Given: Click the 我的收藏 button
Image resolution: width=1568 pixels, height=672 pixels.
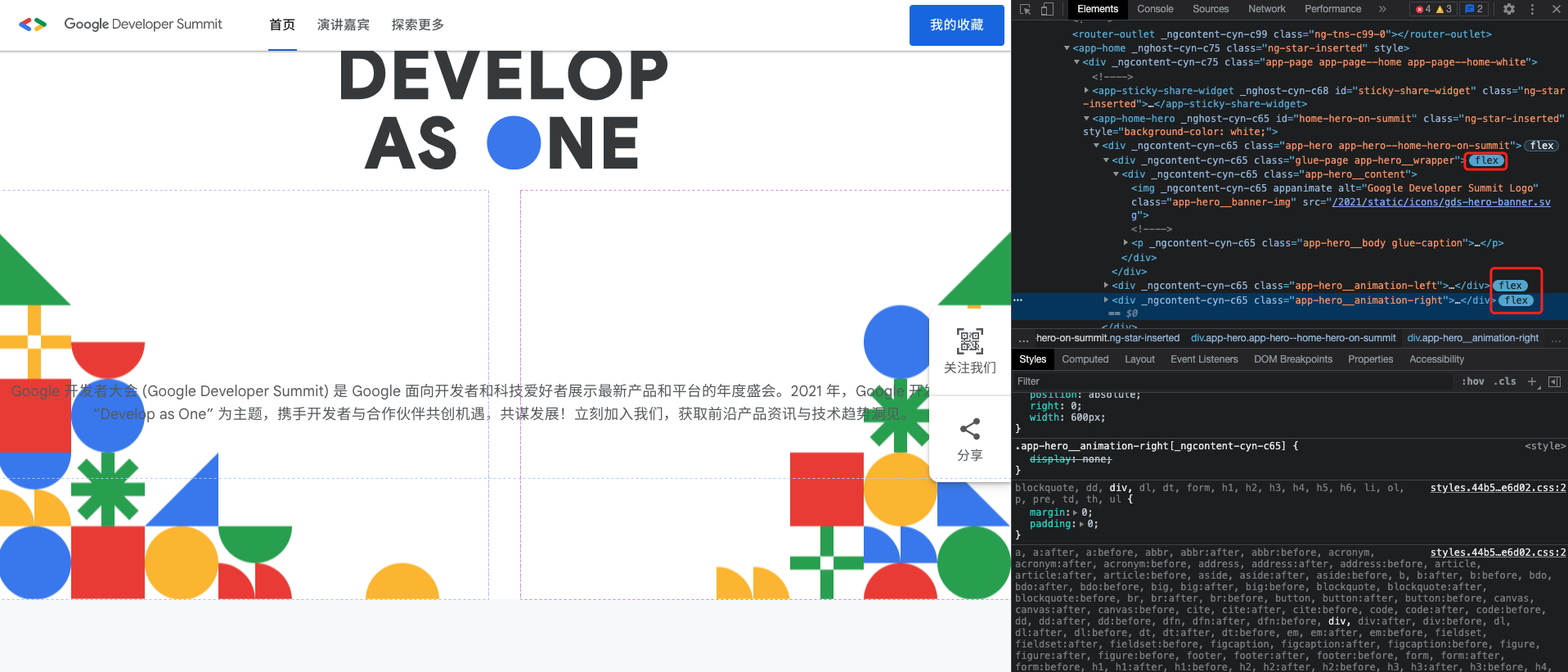Looking at the screenshot, I should click(x=956, y=25).
